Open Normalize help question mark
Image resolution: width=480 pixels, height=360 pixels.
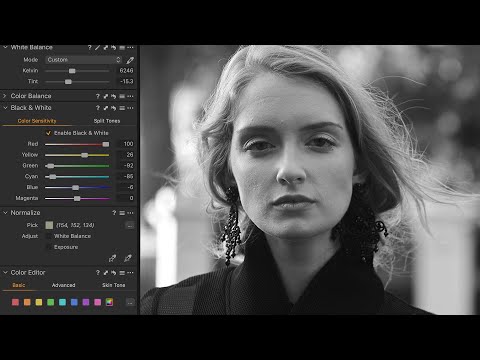point(114,213)
